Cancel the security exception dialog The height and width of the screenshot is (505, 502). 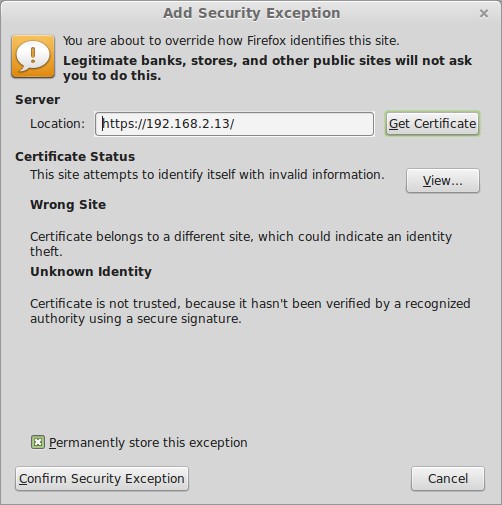[448, 479]
